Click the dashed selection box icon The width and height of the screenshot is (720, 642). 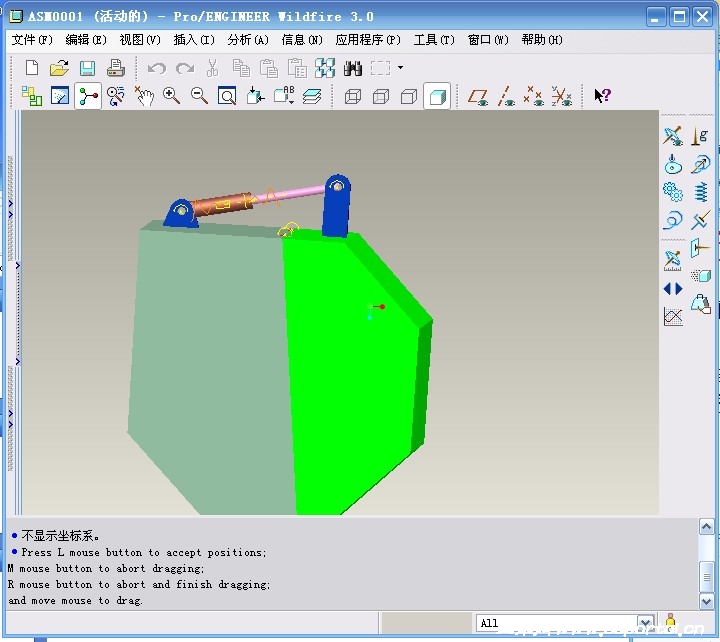point(380,68)
